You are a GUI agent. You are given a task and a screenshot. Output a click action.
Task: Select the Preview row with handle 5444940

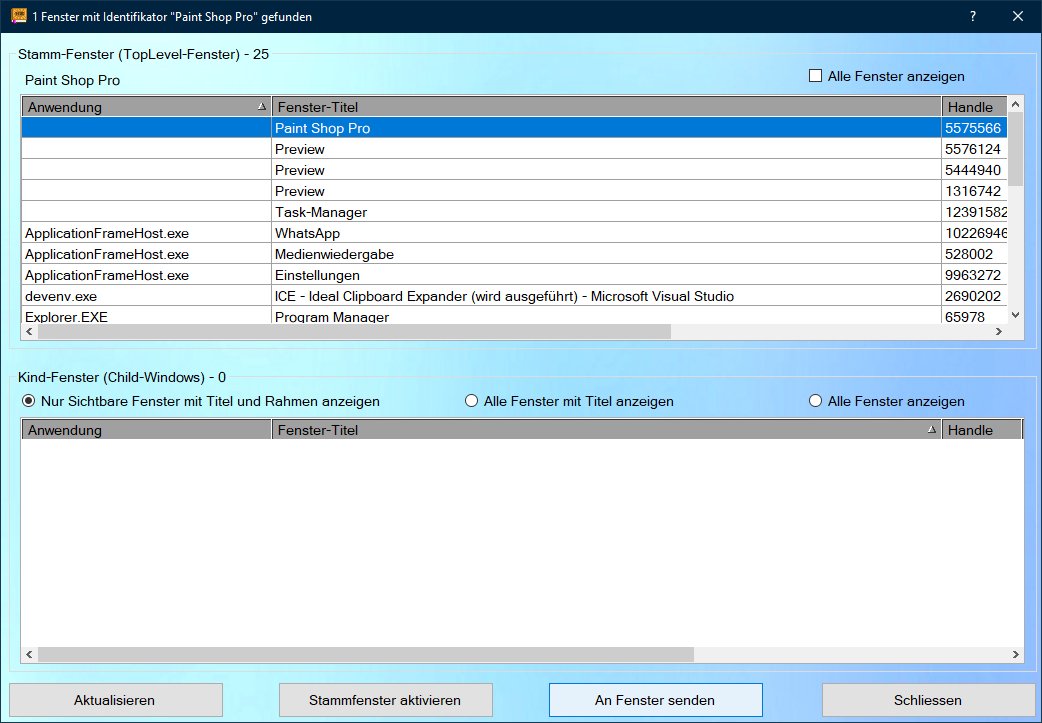(514, 170)
